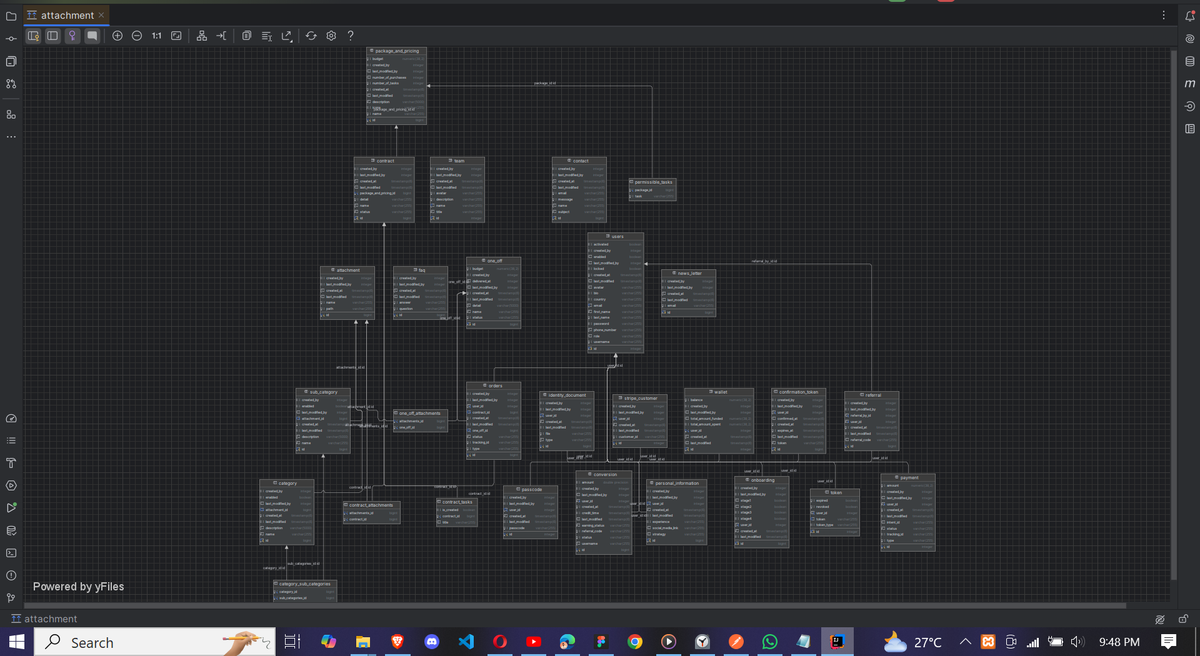Screen dimensions: 1200x656
Task: Zoom in on the diagram
Action: point(117,35)
